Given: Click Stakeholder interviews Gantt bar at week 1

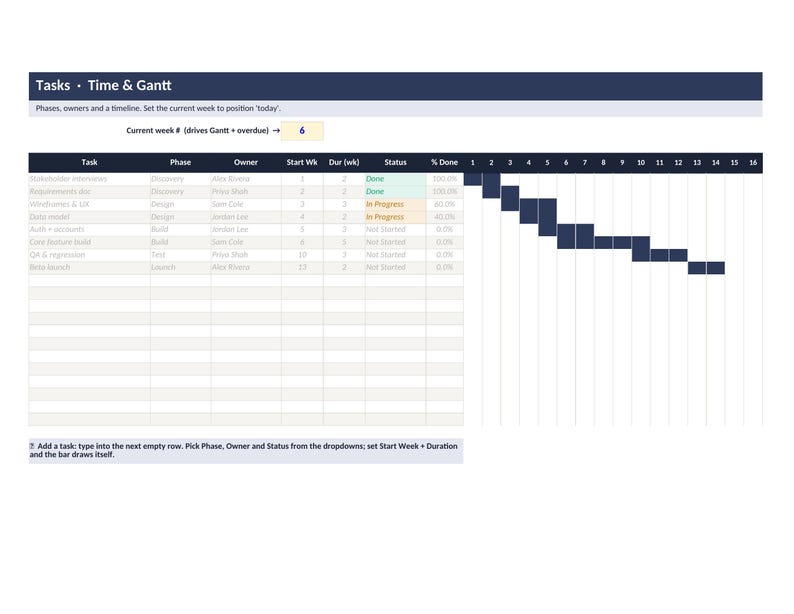Looking at the screenshot, I should [473, 179].
